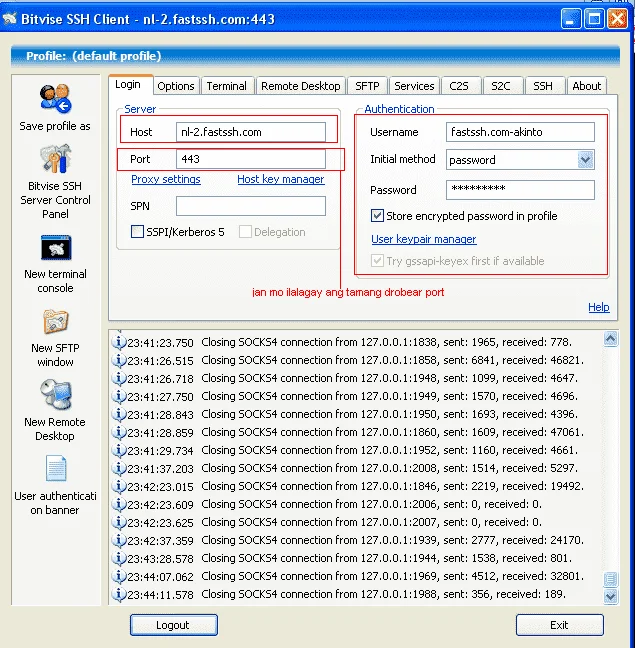
Task: Open the Initial method dropdown
Action: click(x=585, y=160)
